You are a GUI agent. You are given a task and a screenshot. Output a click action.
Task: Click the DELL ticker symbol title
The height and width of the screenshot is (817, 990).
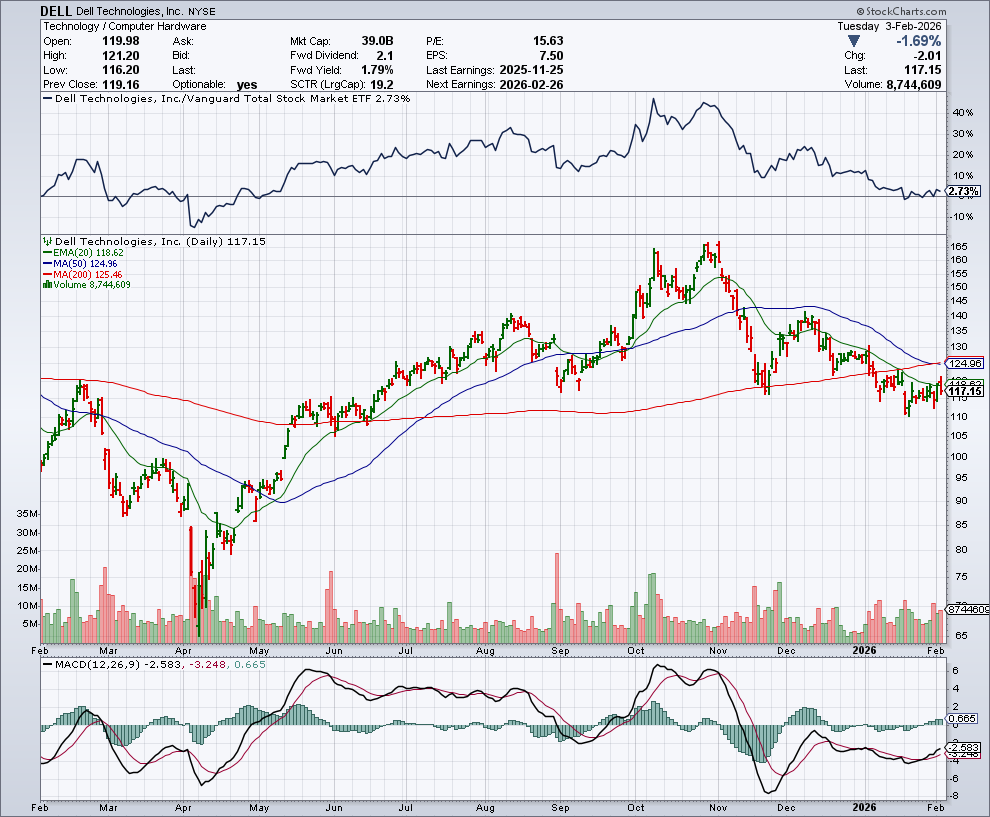coord(57,11)
